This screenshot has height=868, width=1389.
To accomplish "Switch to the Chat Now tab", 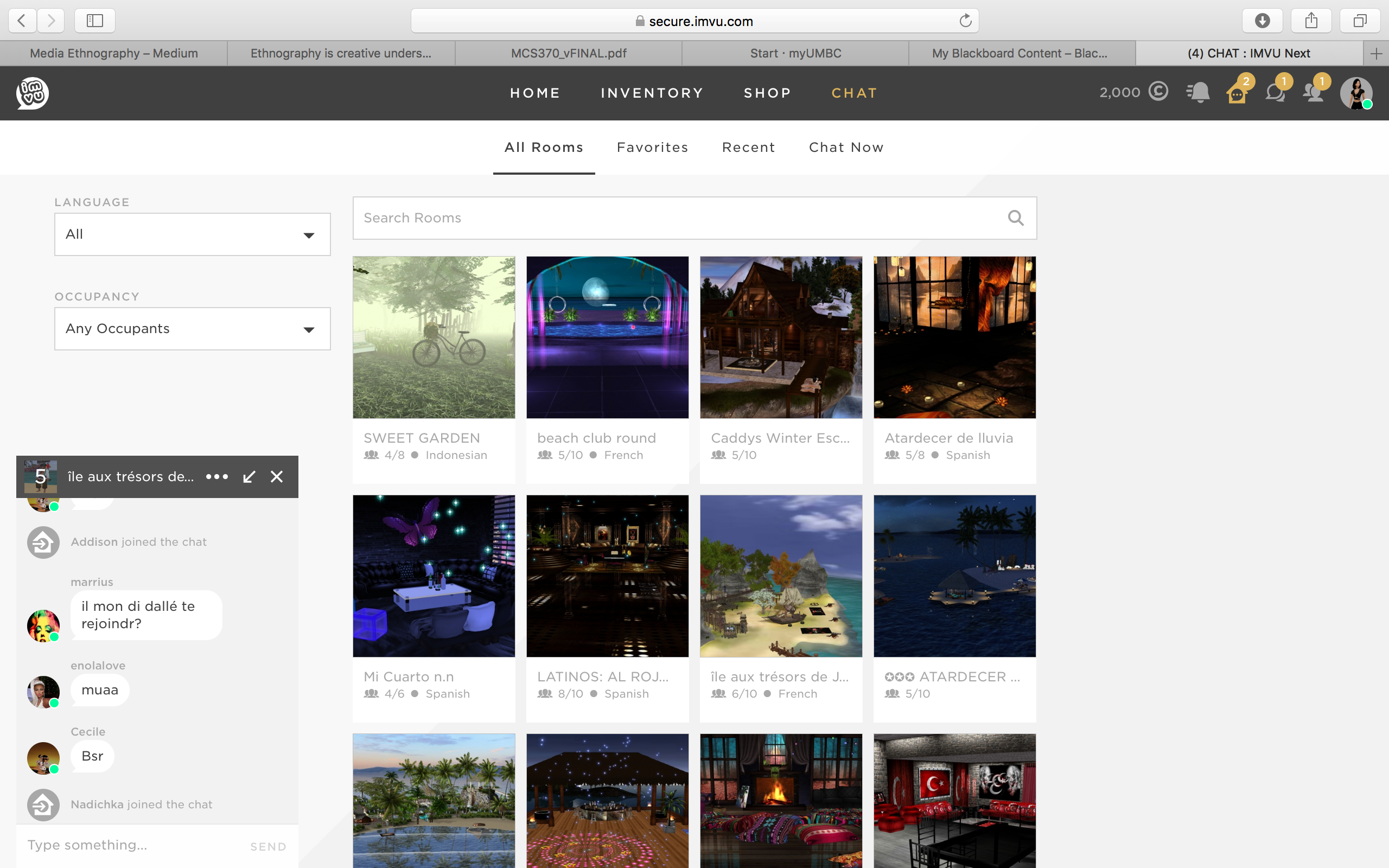I will click(x=846, y=148).
